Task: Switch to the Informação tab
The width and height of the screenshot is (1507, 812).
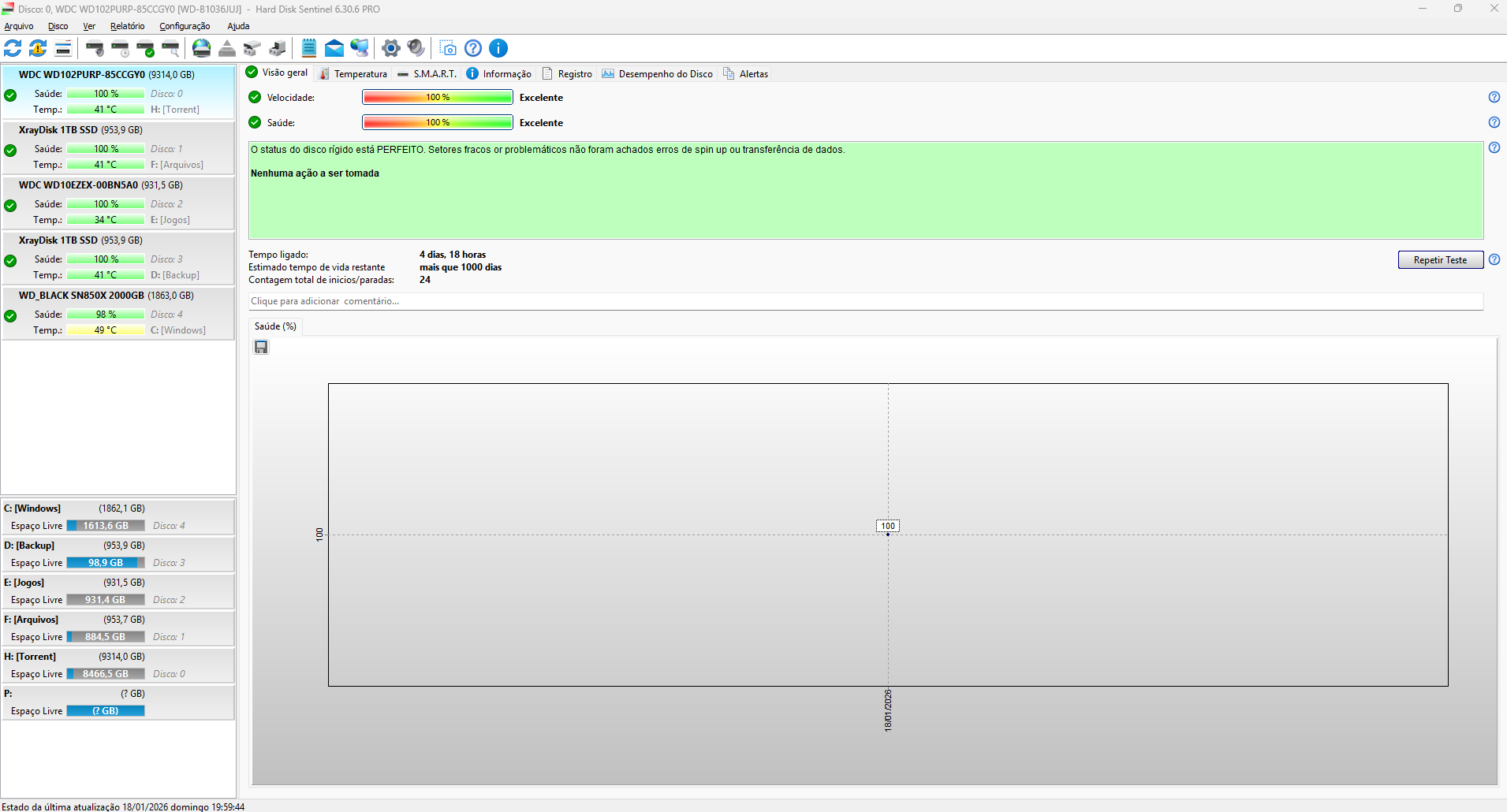Action: pos(499,73)
